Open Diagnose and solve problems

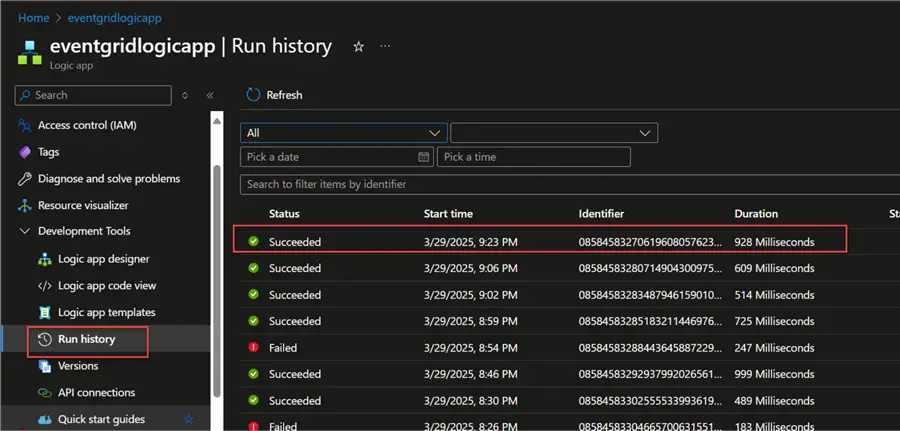click(109, 178)
